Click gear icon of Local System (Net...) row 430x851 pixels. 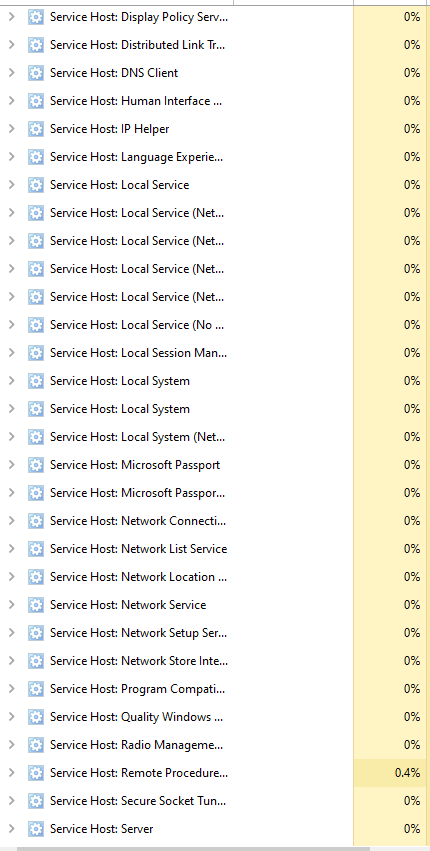point(35,437)
